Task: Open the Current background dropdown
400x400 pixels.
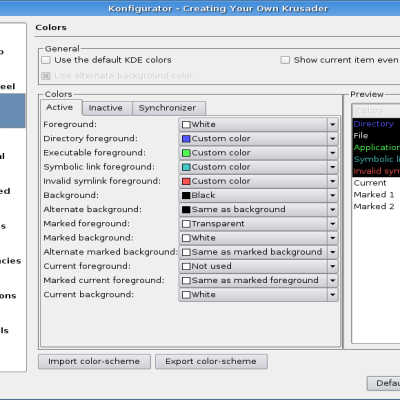Action: 259,294
